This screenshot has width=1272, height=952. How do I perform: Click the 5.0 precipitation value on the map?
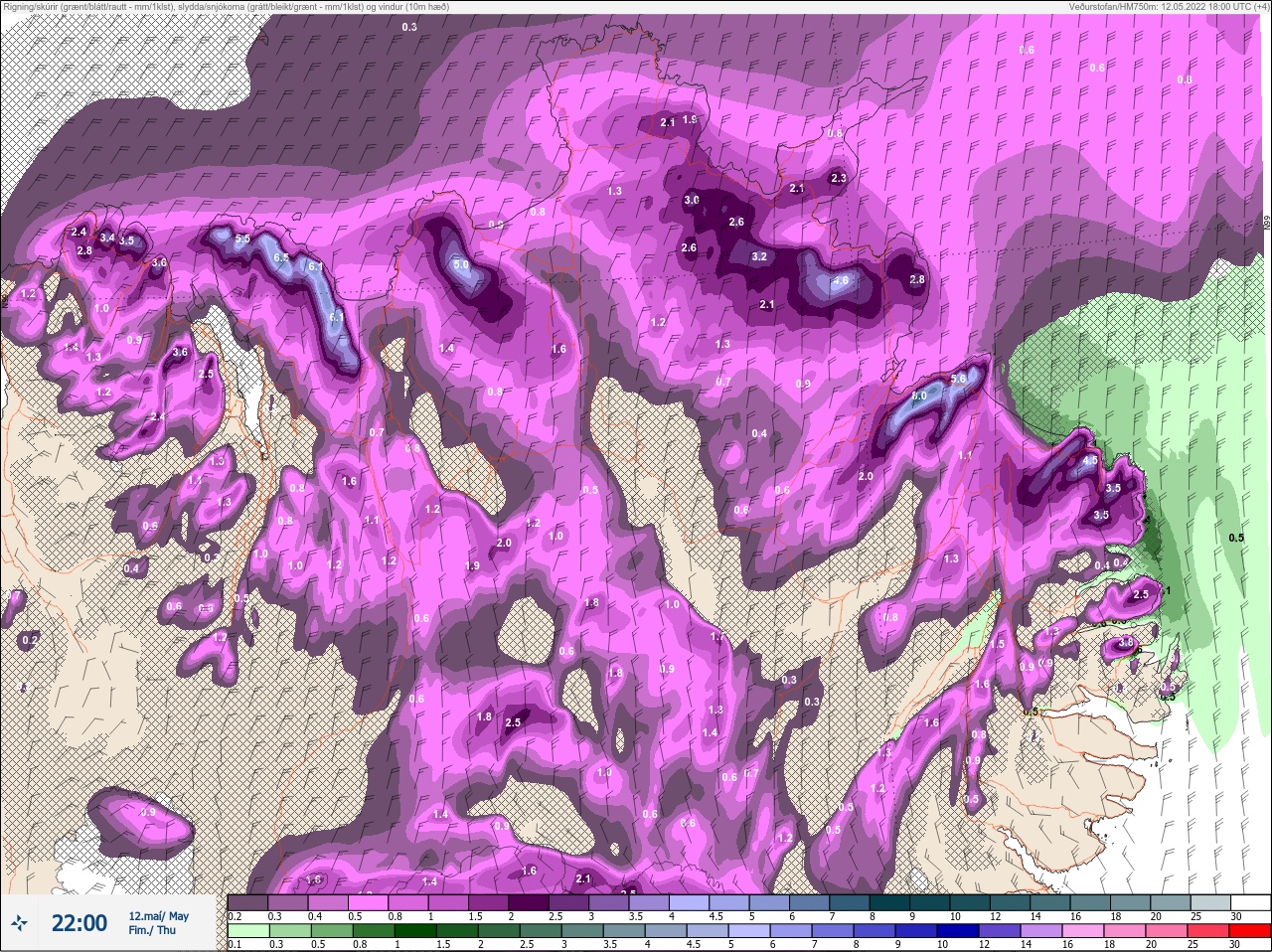(461, 265)
